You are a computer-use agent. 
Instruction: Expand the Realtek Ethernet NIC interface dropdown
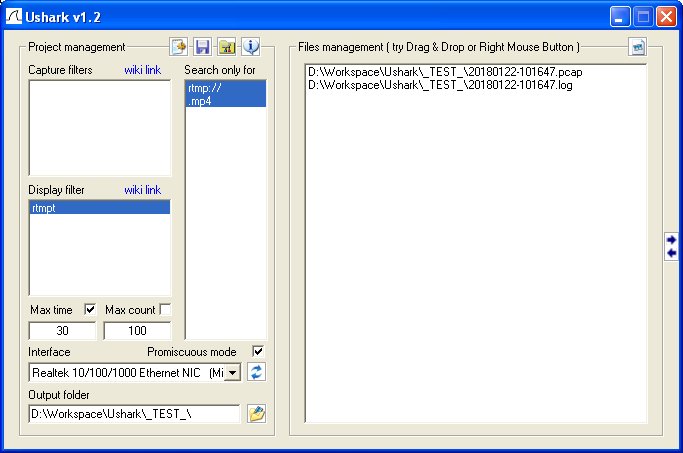point(232,373)
